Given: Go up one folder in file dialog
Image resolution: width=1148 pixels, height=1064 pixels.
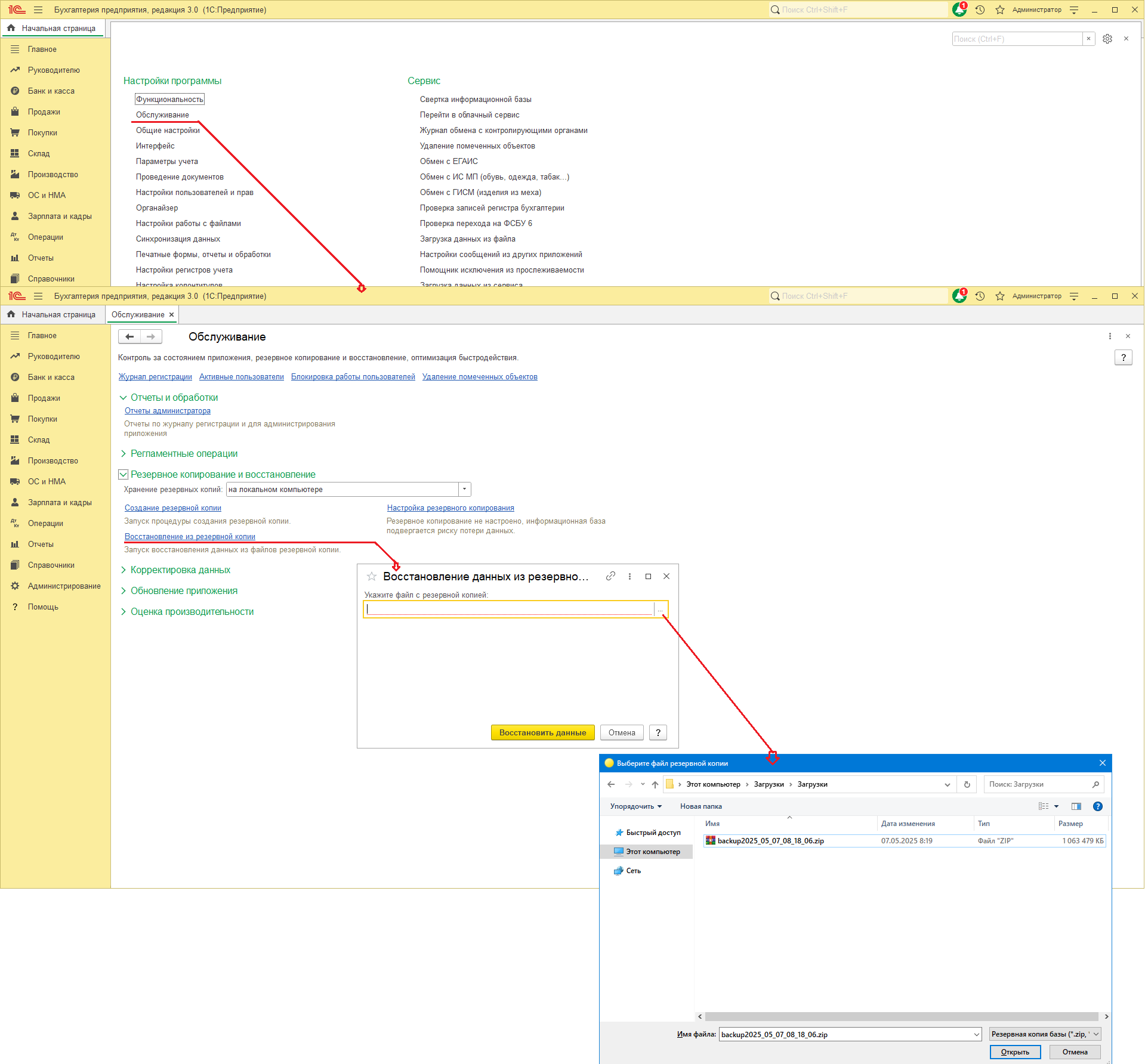Looking at the screenshot, I should (655, 784).
